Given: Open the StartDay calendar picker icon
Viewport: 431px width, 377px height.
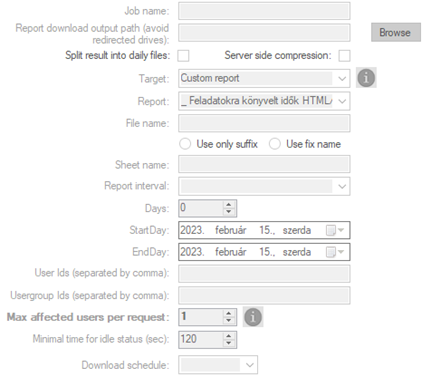Looking at the screenshot, I should click(x=335, y=230).
